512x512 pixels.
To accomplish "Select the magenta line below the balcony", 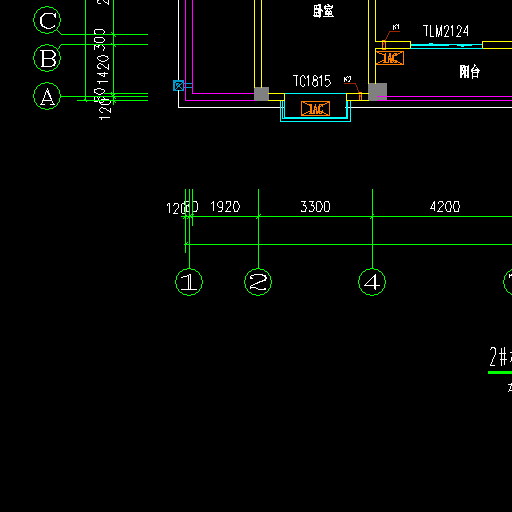I will click(x=444, y=98).
